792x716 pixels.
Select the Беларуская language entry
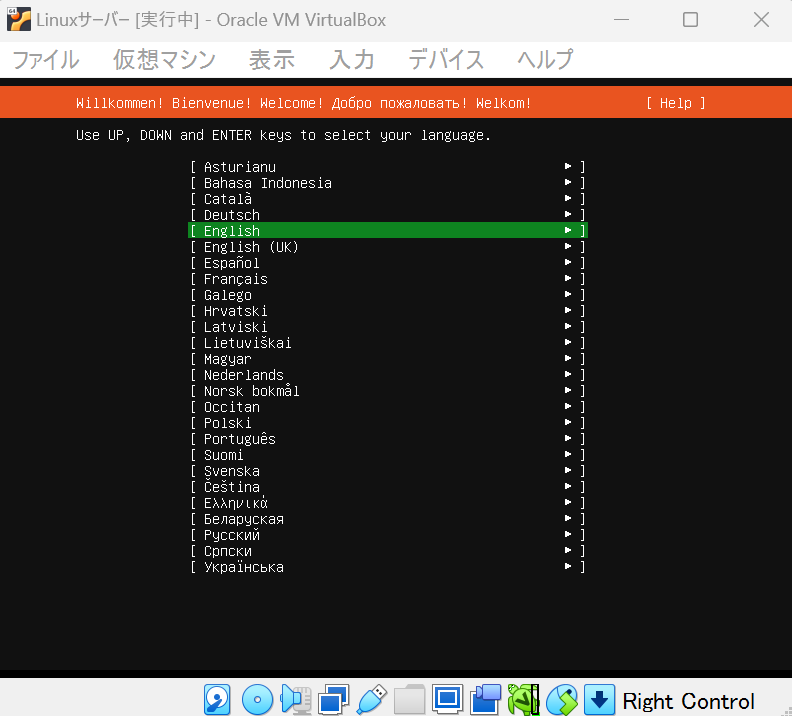click(x=387, y=519)
